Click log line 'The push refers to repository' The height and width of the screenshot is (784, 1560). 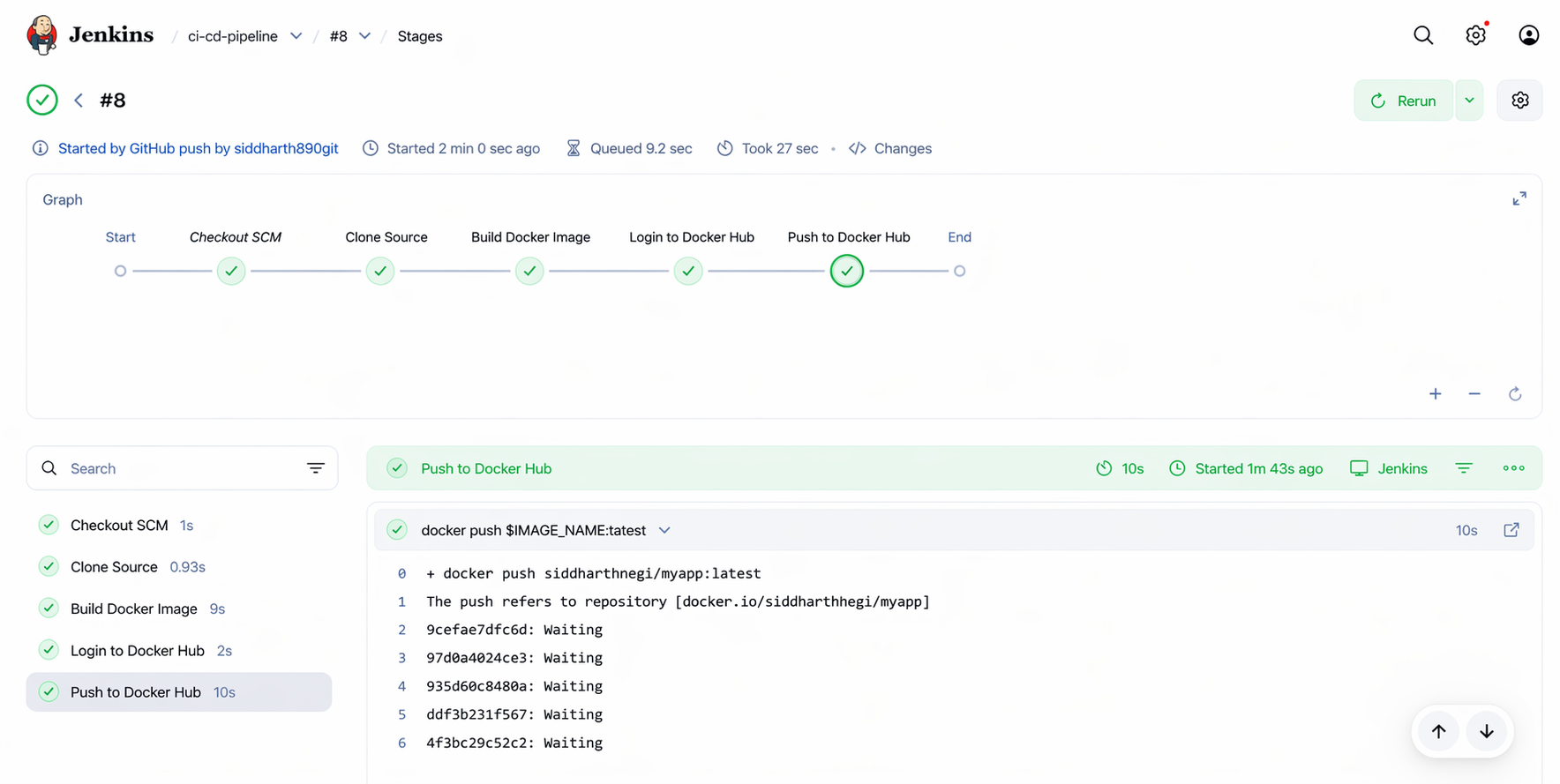(x=678, y=601)
